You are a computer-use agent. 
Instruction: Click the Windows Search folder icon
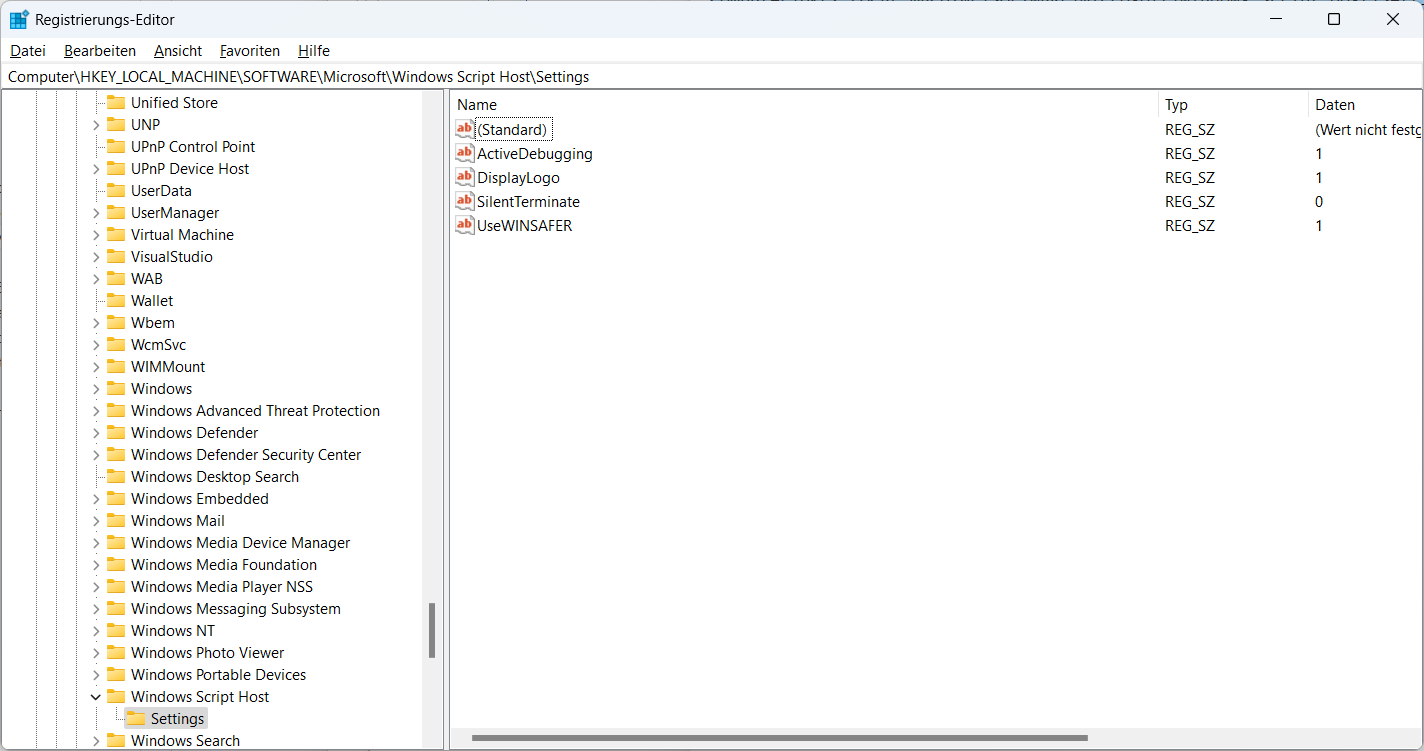116,741
